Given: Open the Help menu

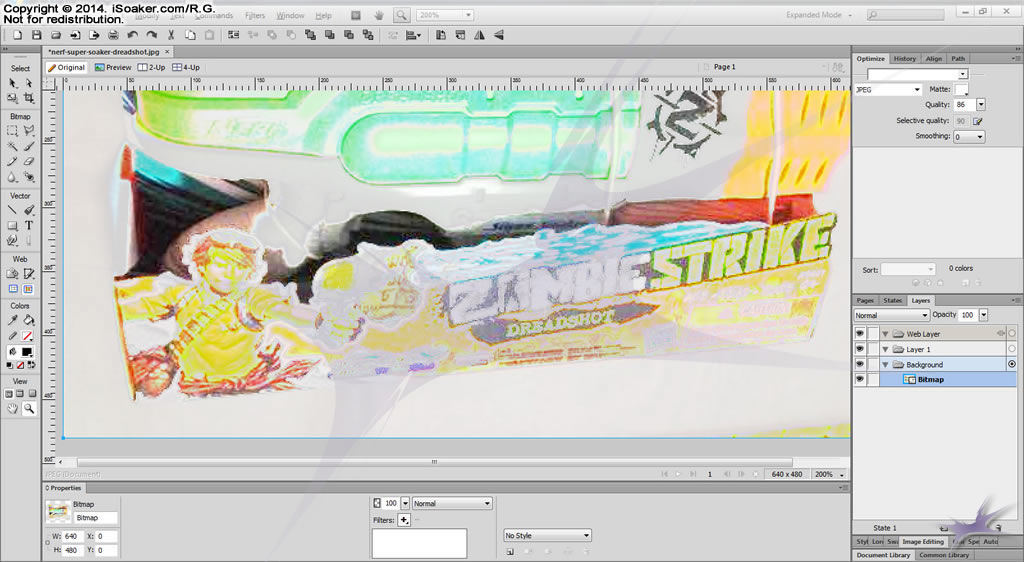Looking at the screenshot, I should click(323, 15).
